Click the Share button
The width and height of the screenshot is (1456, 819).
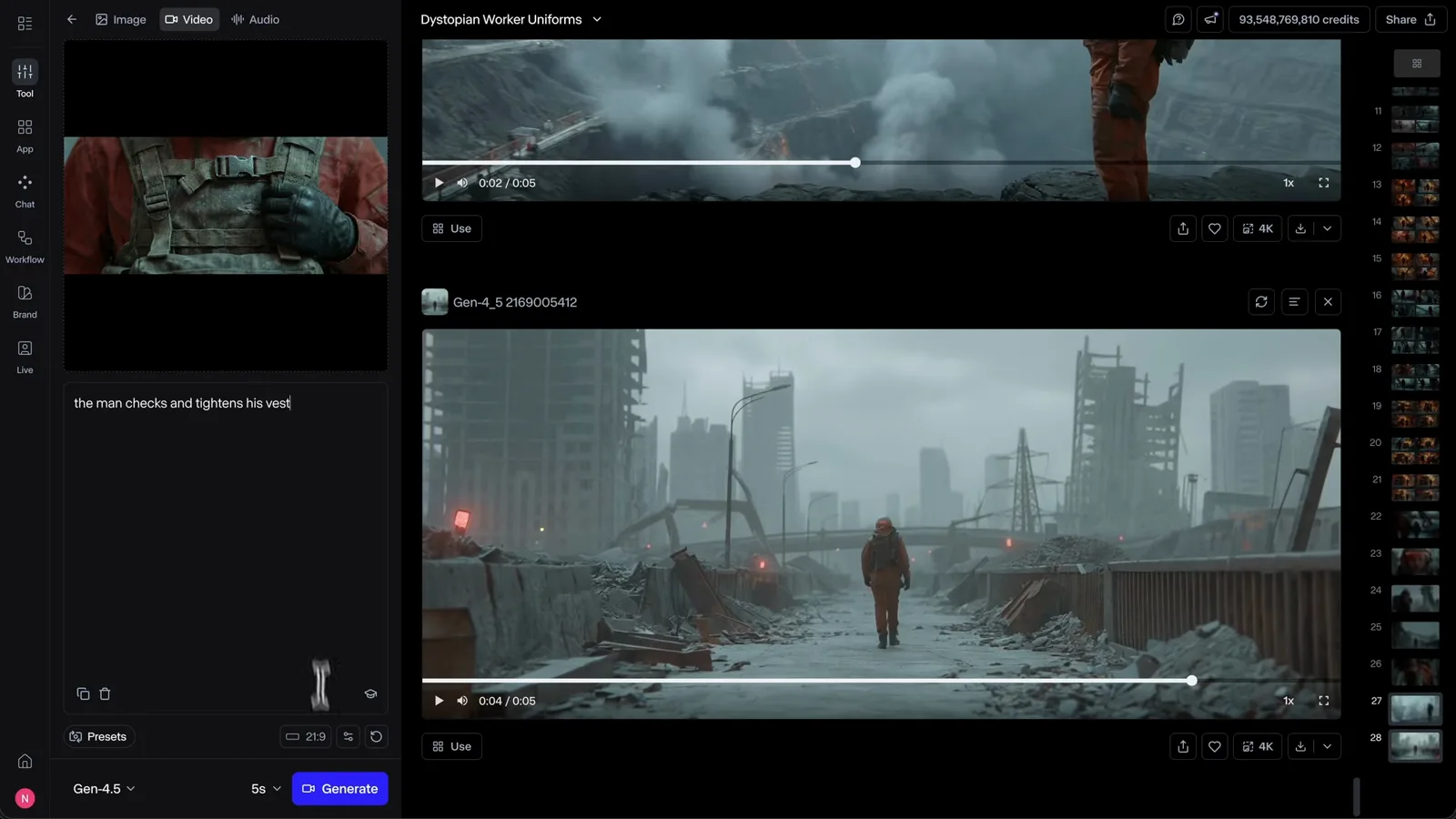1410,19
